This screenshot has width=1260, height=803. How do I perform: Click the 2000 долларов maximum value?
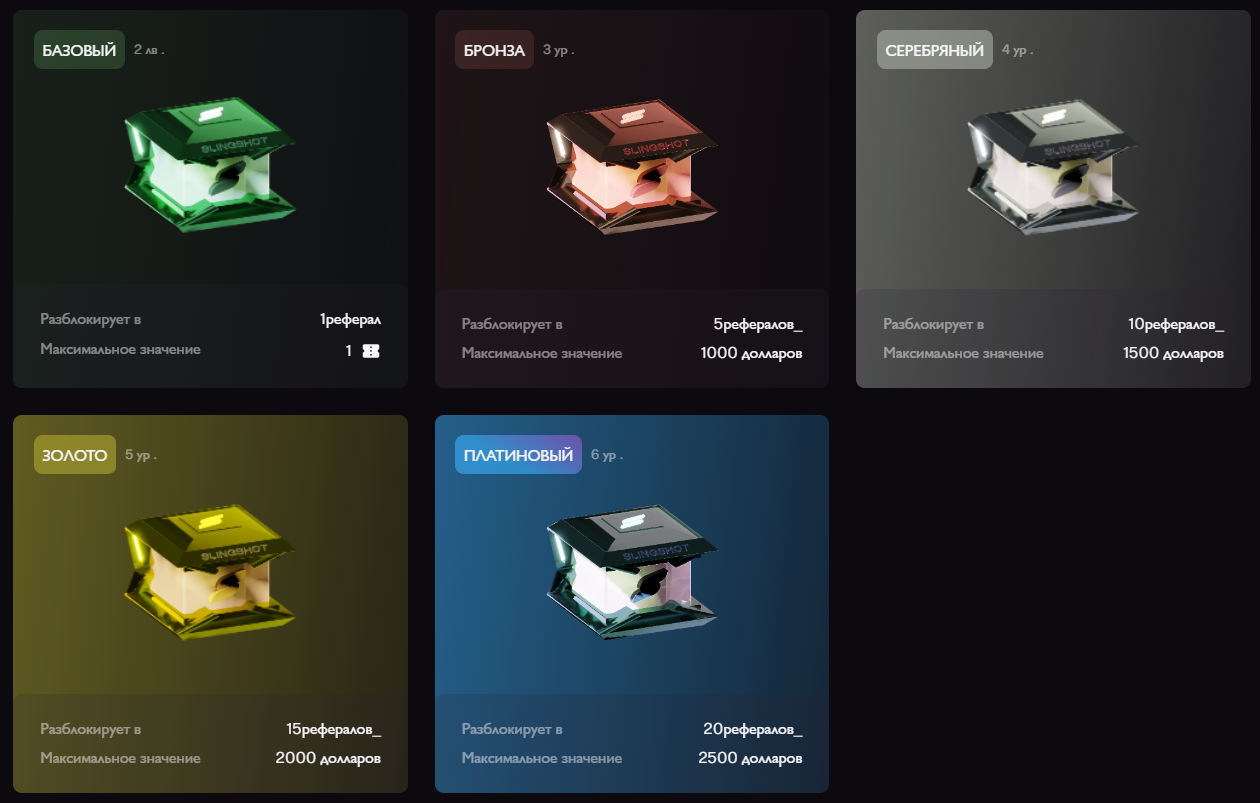coord(328,758)
